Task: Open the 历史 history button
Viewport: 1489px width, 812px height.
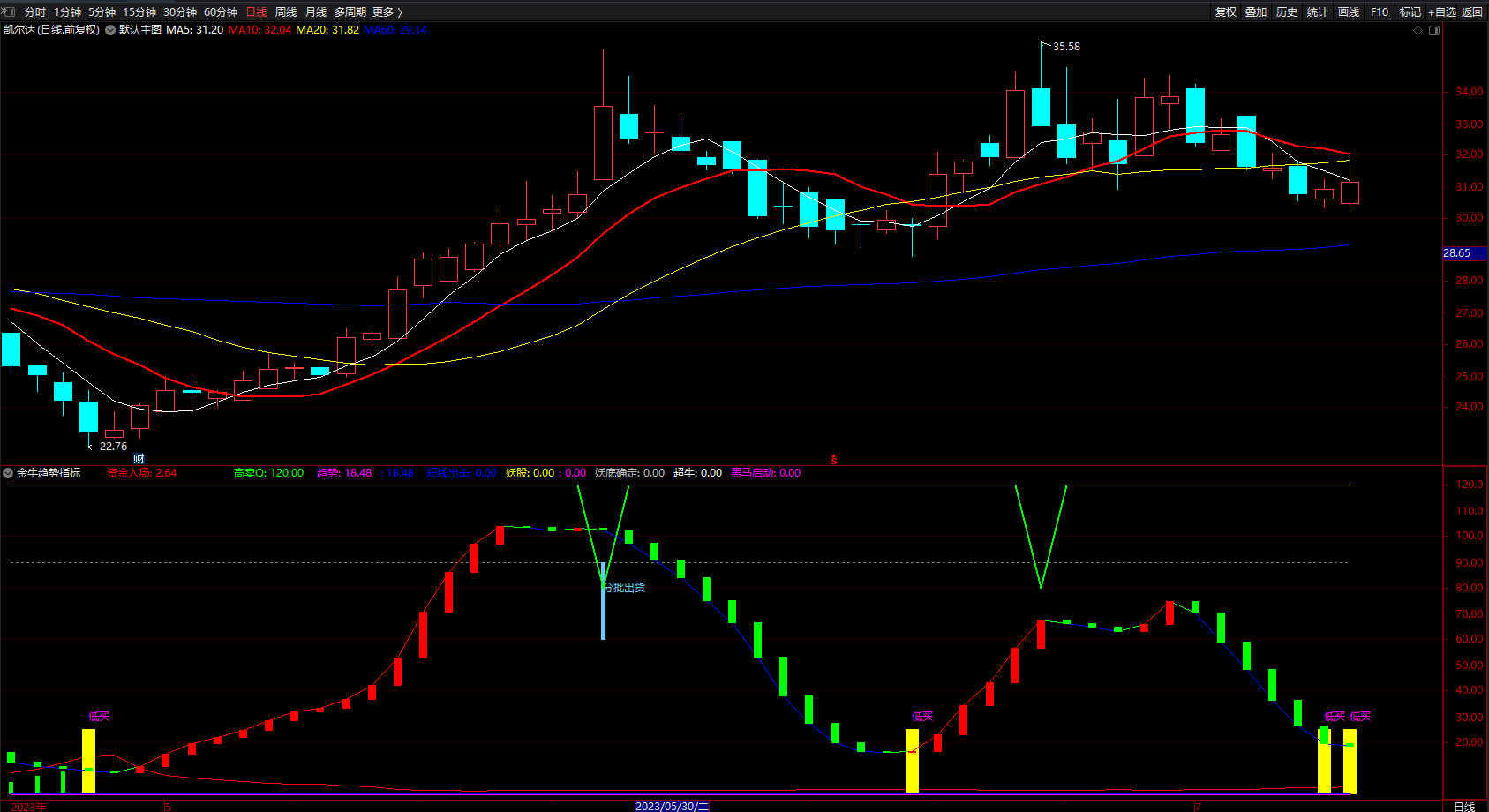Action: tap(1287, 11)
